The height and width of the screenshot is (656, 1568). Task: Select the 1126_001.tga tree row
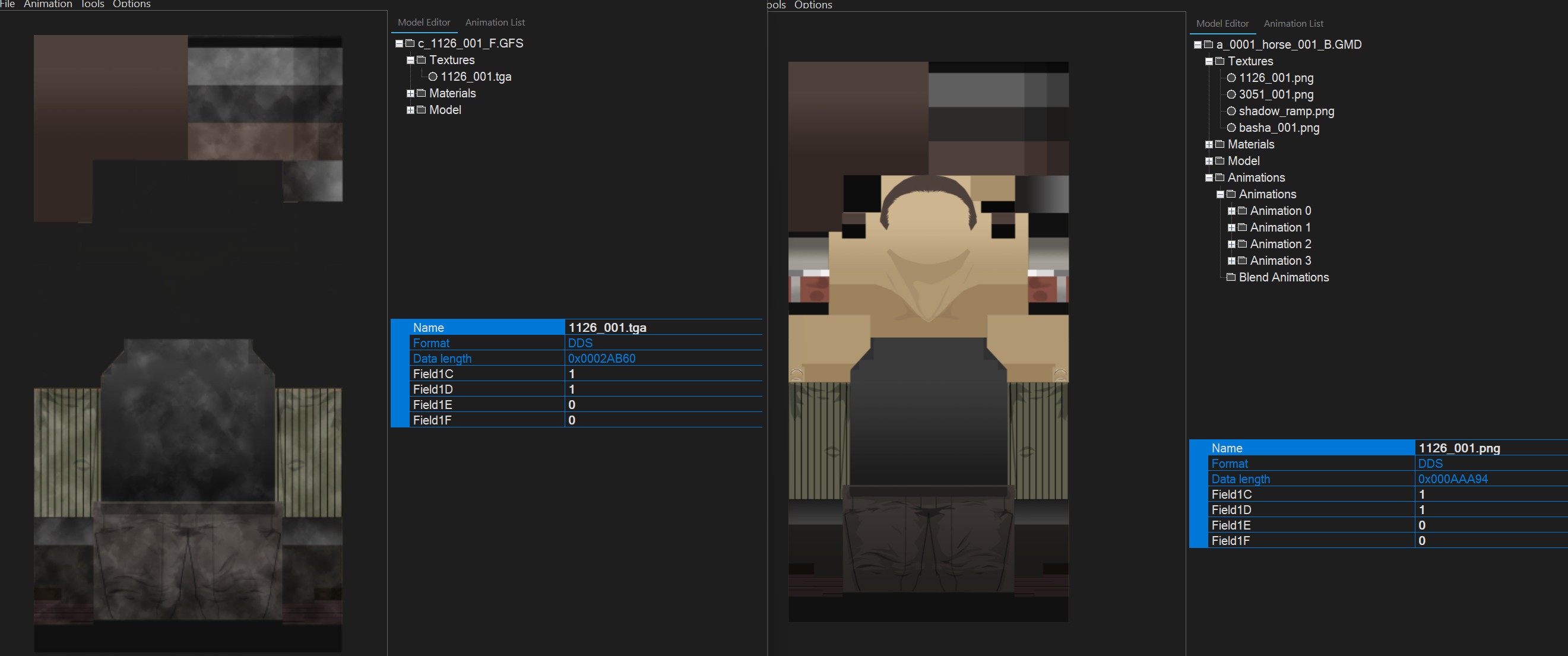coord(476,77)
